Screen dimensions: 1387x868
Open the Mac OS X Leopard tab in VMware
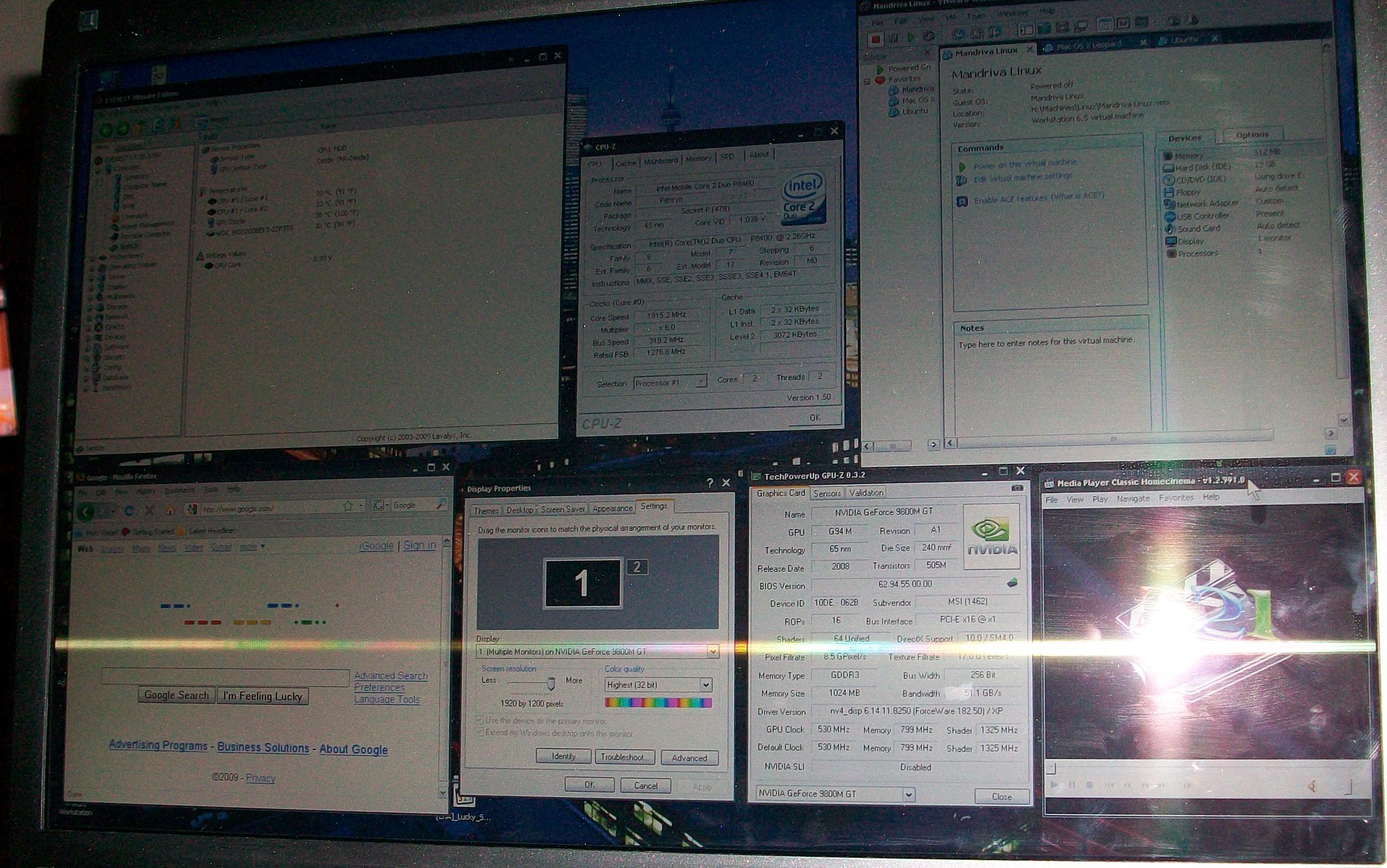coord(1095,45)
